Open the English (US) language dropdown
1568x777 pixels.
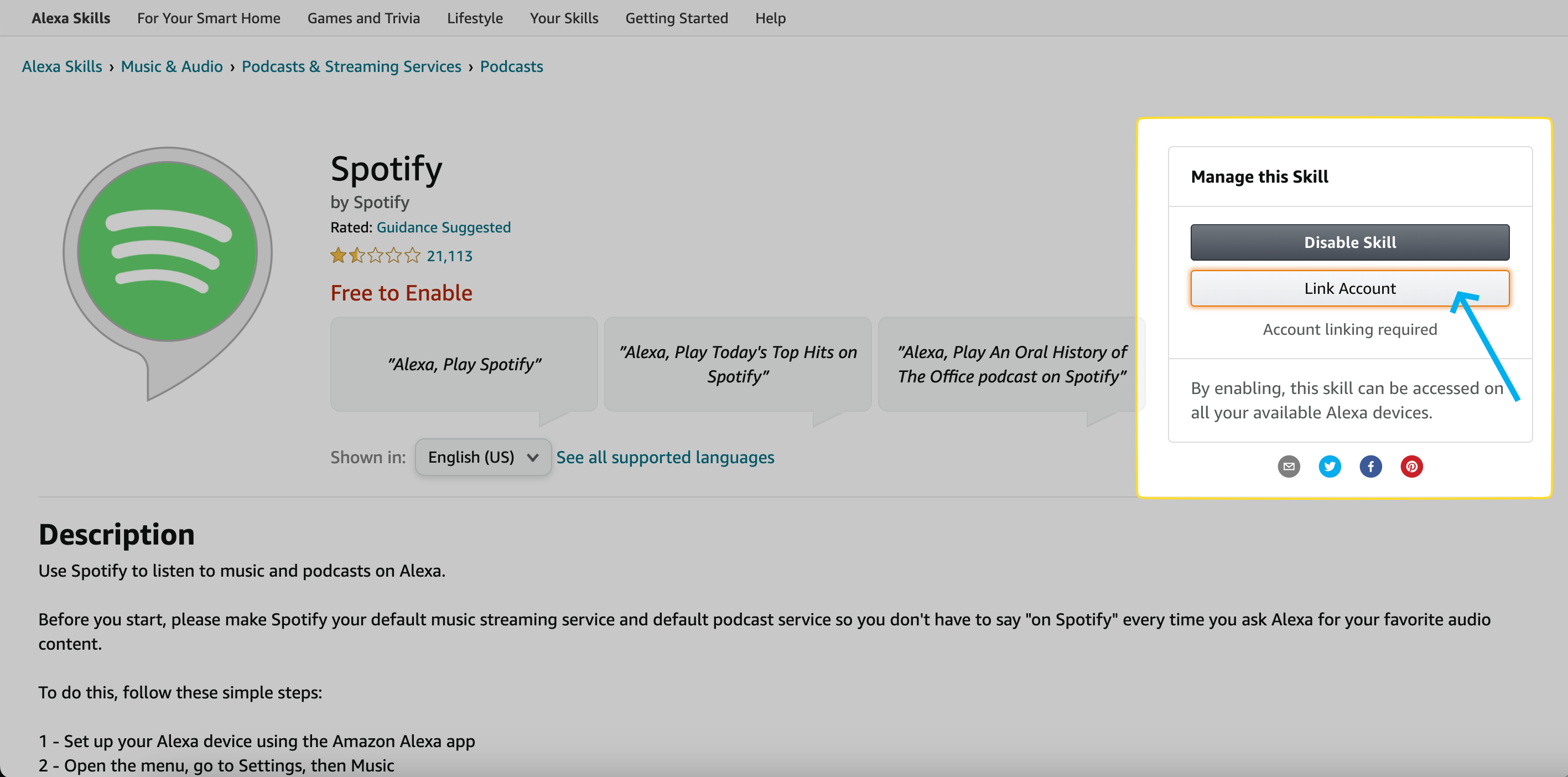[482, 457]
